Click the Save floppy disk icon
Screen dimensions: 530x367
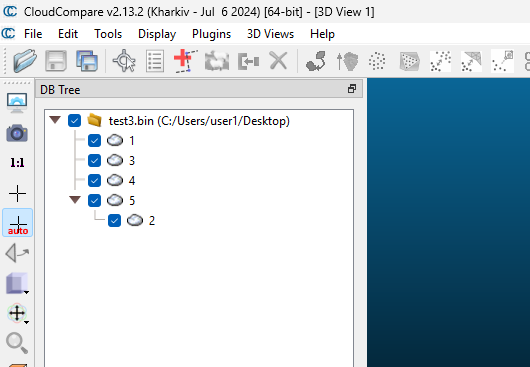[x=56, y=61]
